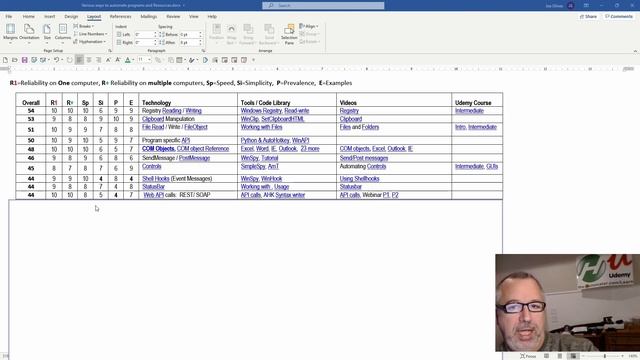
Task: Switch to the Design tab
Action: [71, 16]
